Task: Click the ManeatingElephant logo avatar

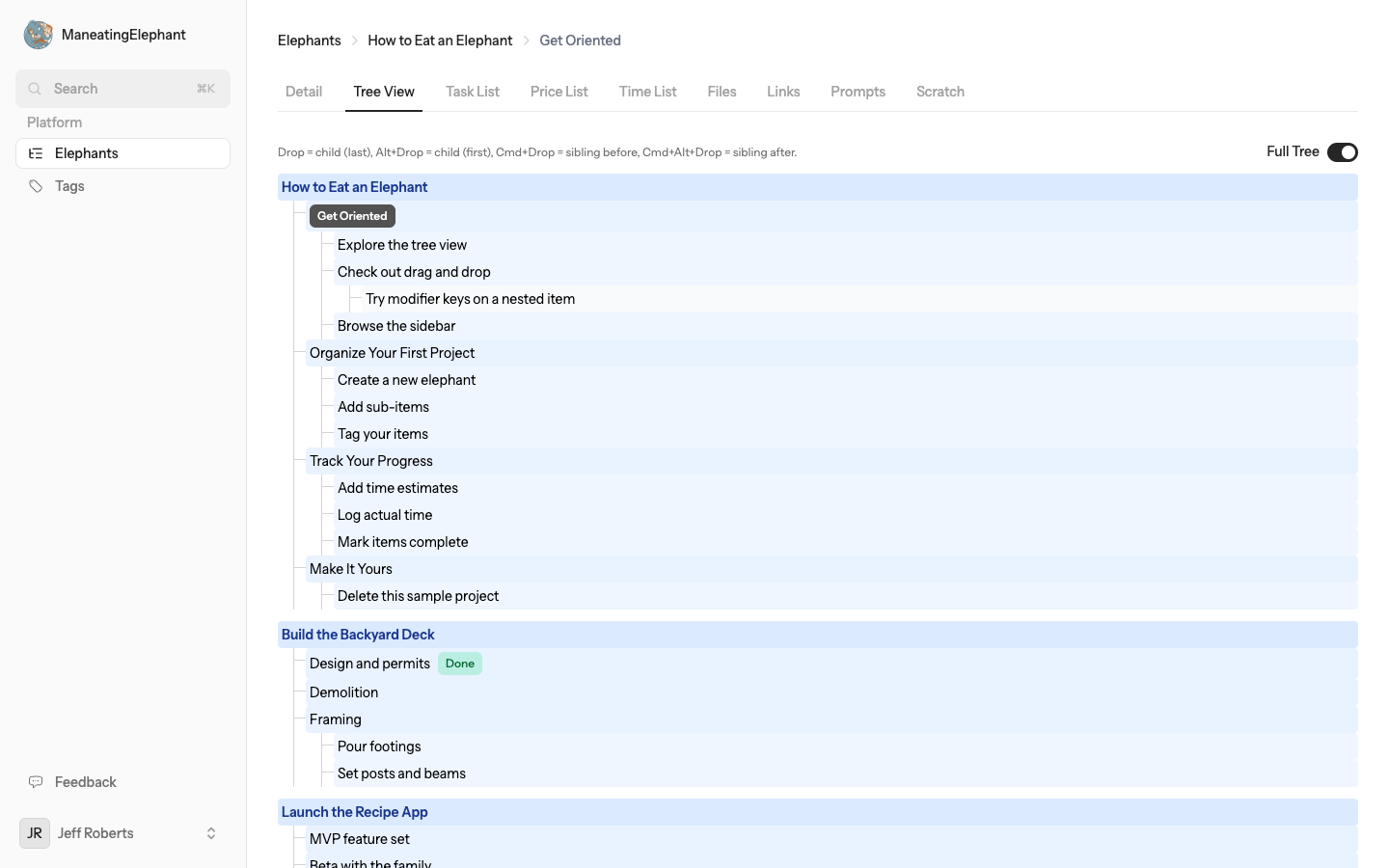Action: pos(38,35)
